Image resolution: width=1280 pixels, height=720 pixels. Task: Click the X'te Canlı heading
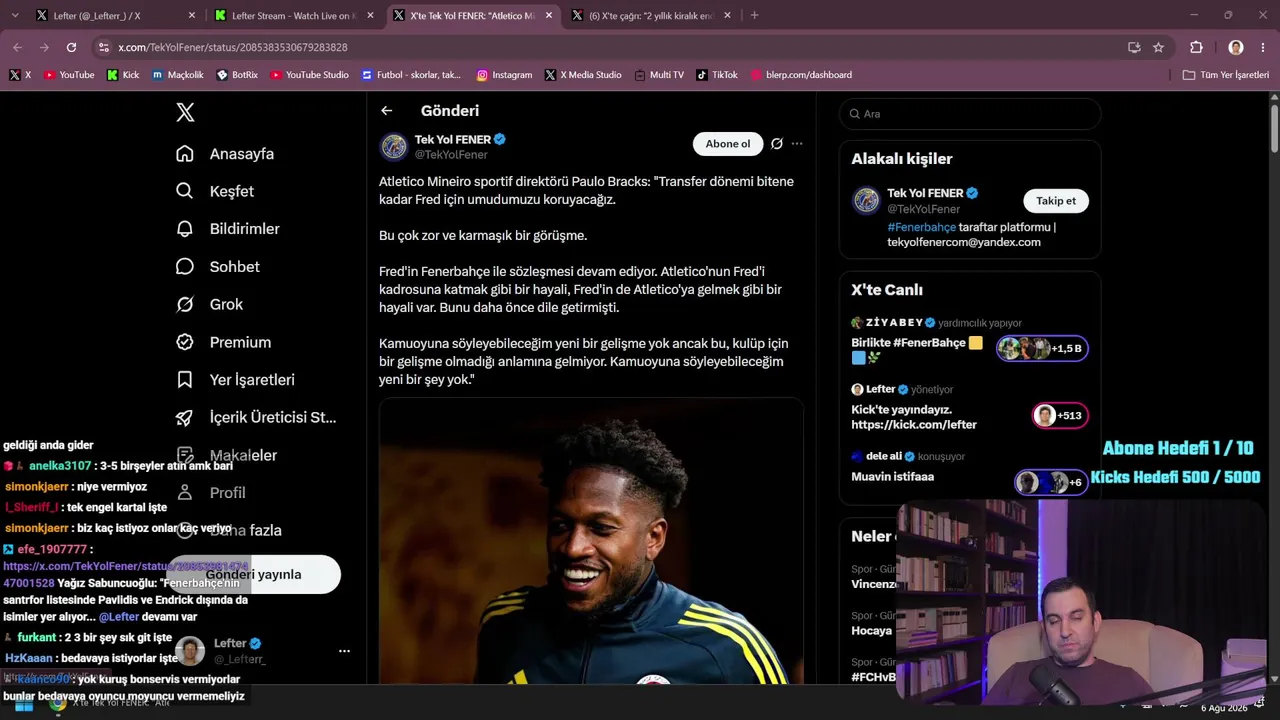(x=887, y=290)
